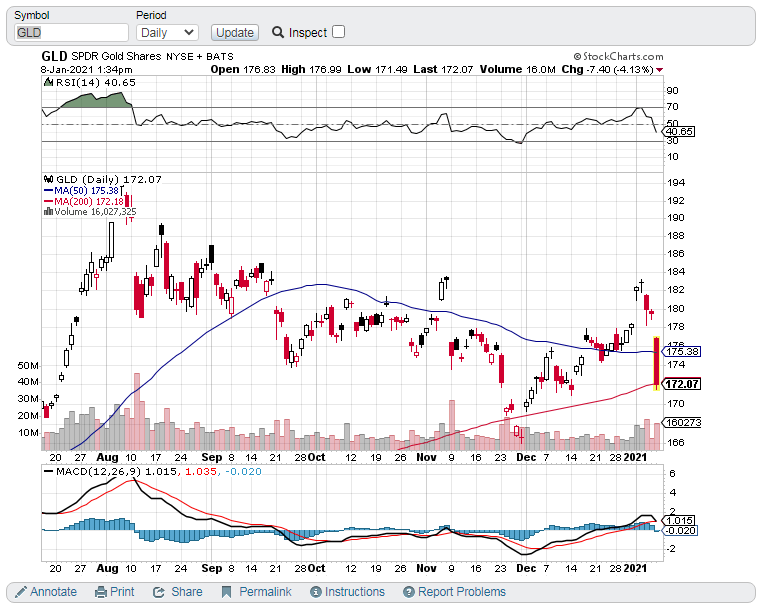Open the Share link
Image resolution: width=784 pixels, height=608 pixels.
[x=186, y=592]
